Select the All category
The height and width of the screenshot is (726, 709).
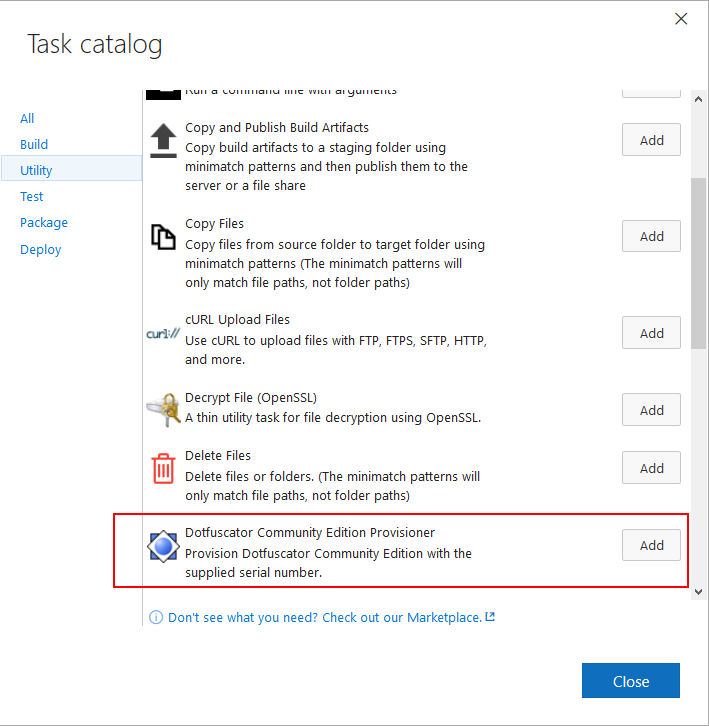coord(27,119)
